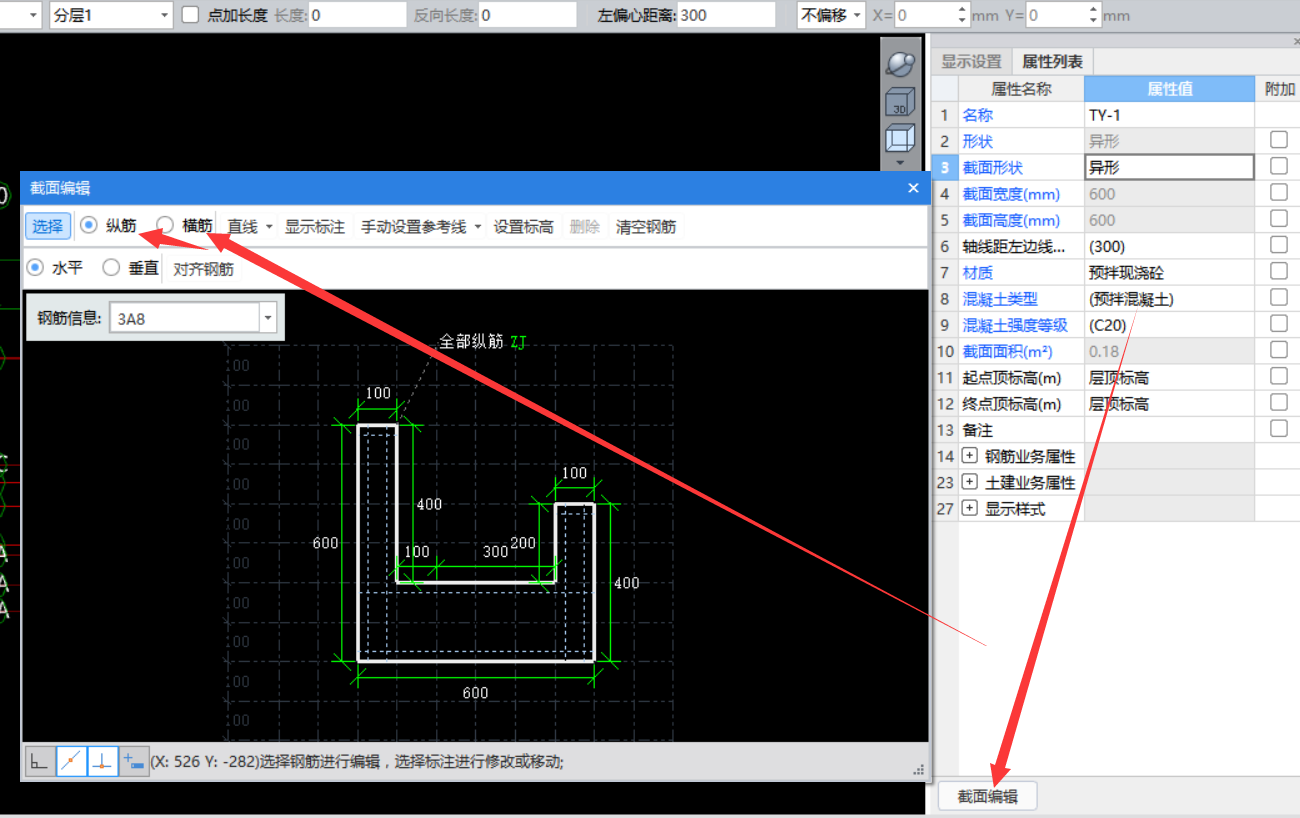Open the arrow below the view cube icons
Screen dimensions: 1300x818
click(x=900, y=162)
